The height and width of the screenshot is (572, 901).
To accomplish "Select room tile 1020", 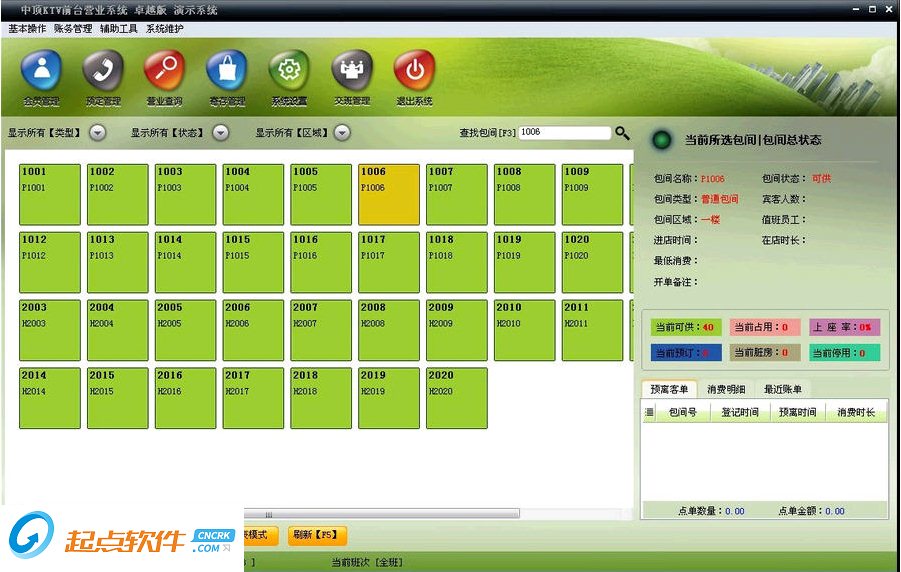I will (592, 262).
